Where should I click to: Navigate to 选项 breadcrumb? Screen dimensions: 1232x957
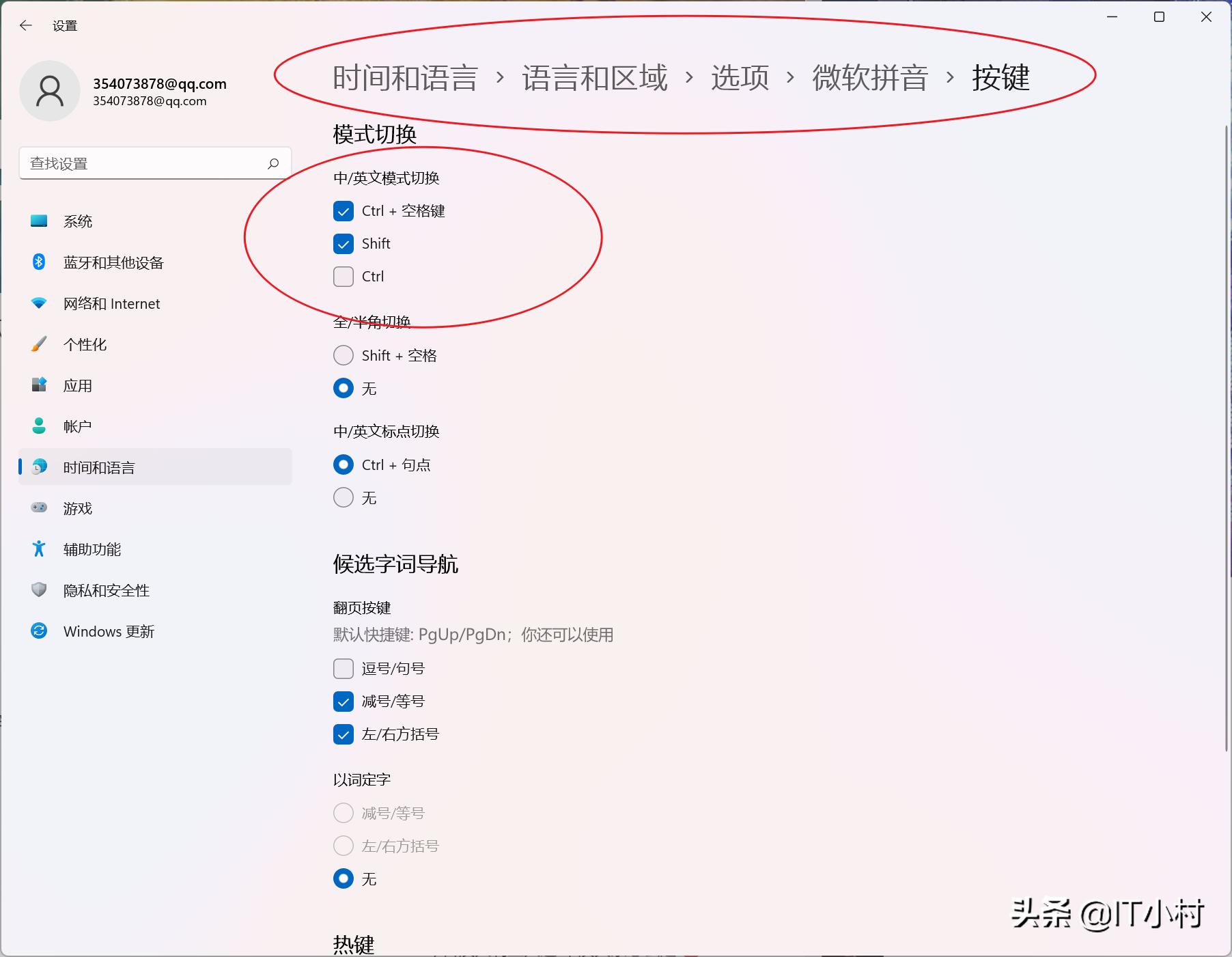pos(740,77)
